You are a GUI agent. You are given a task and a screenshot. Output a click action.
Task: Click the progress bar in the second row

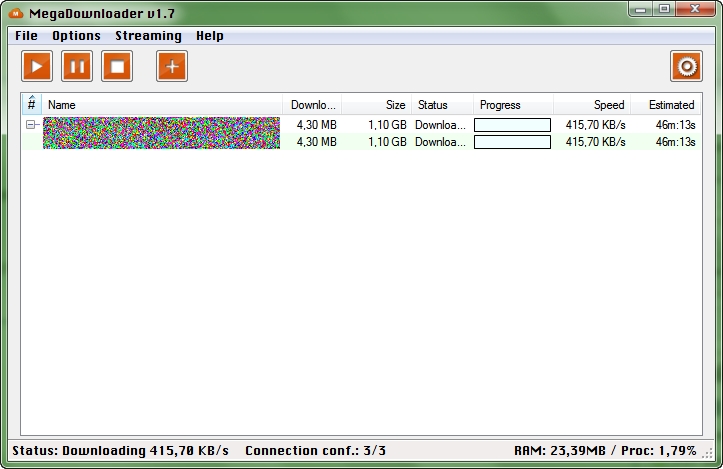512,142
